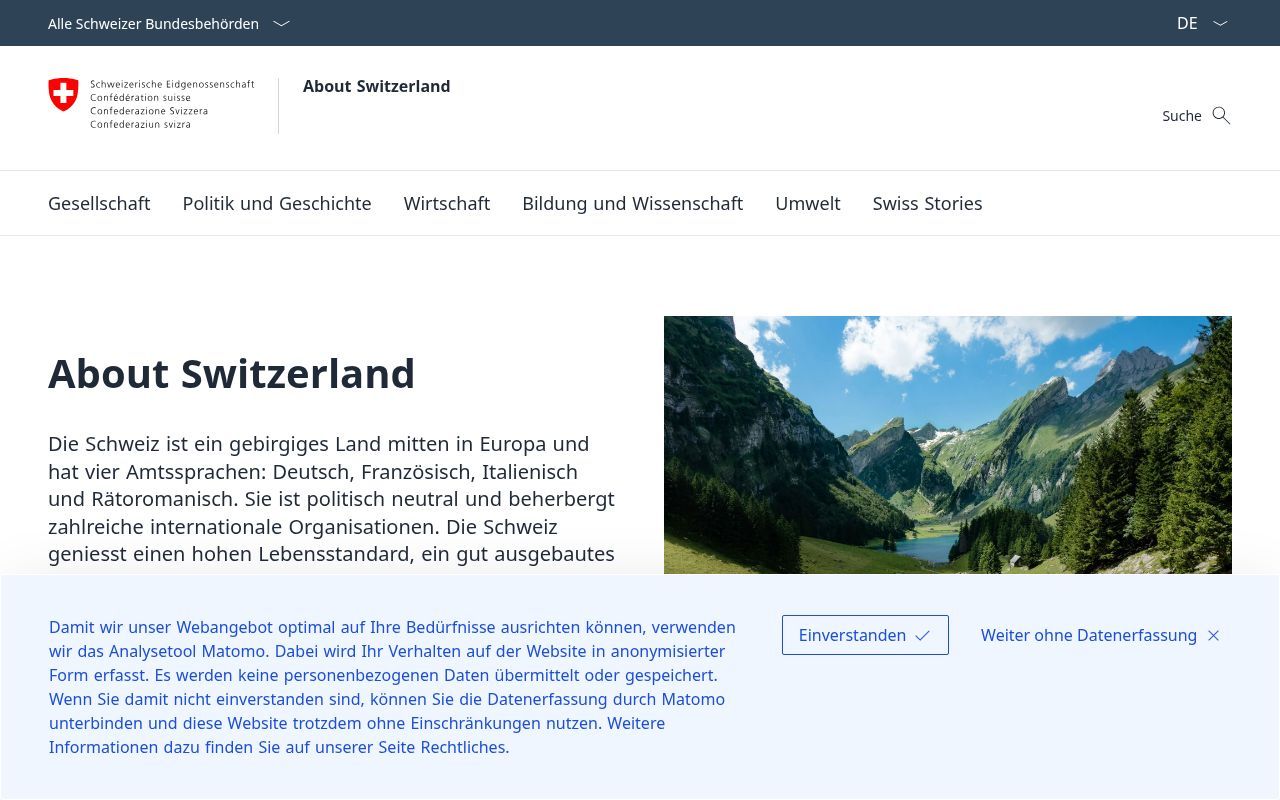
Task: Click the Schweizerische Eidgenossenschaft wordmark
Action: coord(171,104)
